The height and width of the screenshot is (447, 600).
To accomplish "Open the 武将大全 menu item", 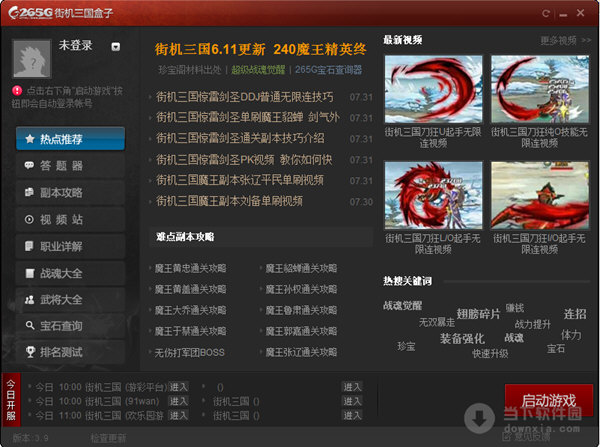I will pyautogui.click(x=70, y=300).
